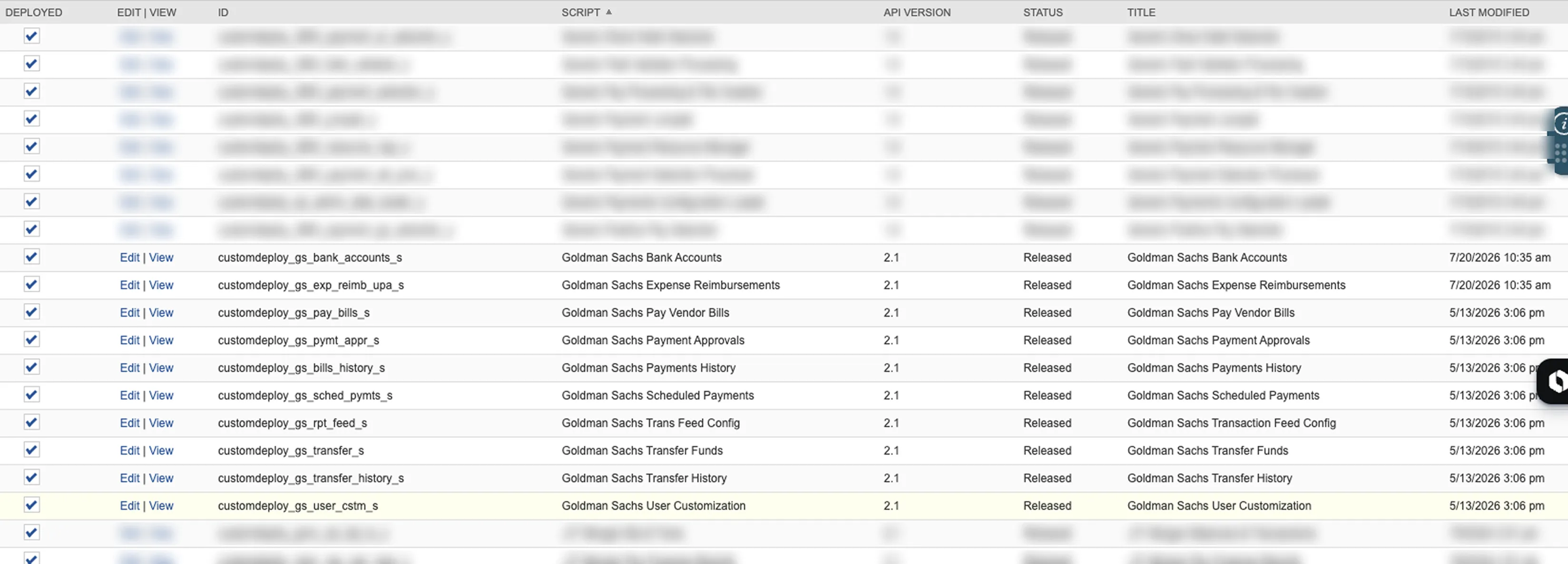Click 2.1 API version in Bank Accounts row
Image resolution: width=1568 pixels, height=564 pixels.
(x=891, y=257)
